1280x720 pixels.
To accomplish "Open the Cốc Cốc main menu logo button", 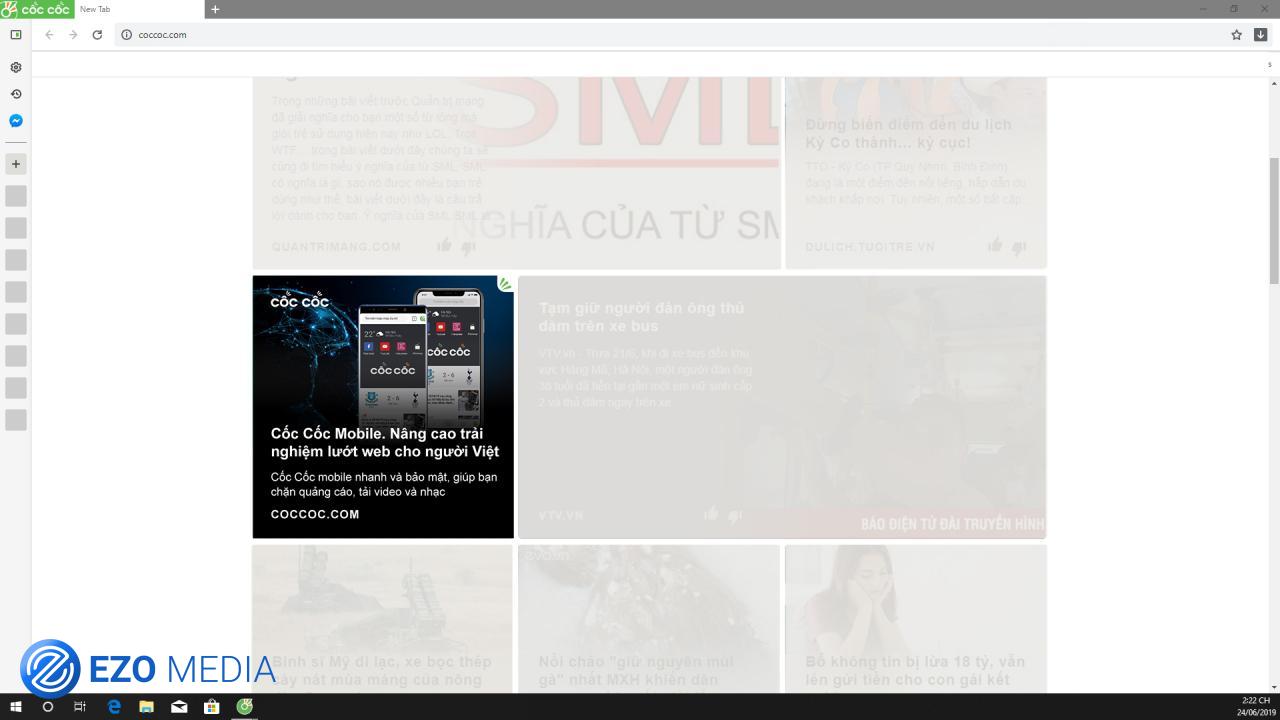I will 36,9.
